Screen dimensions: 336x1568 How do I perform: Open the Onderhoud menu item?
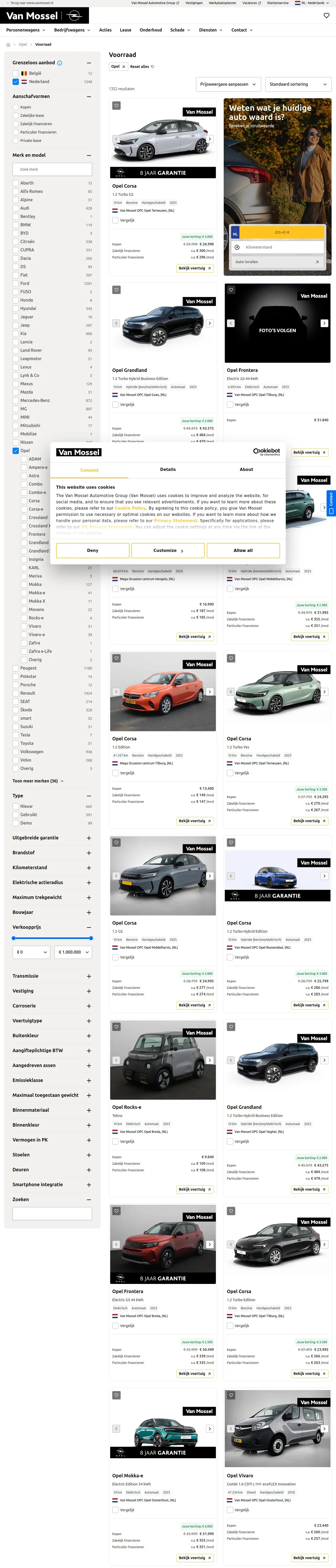click(151, 30)
